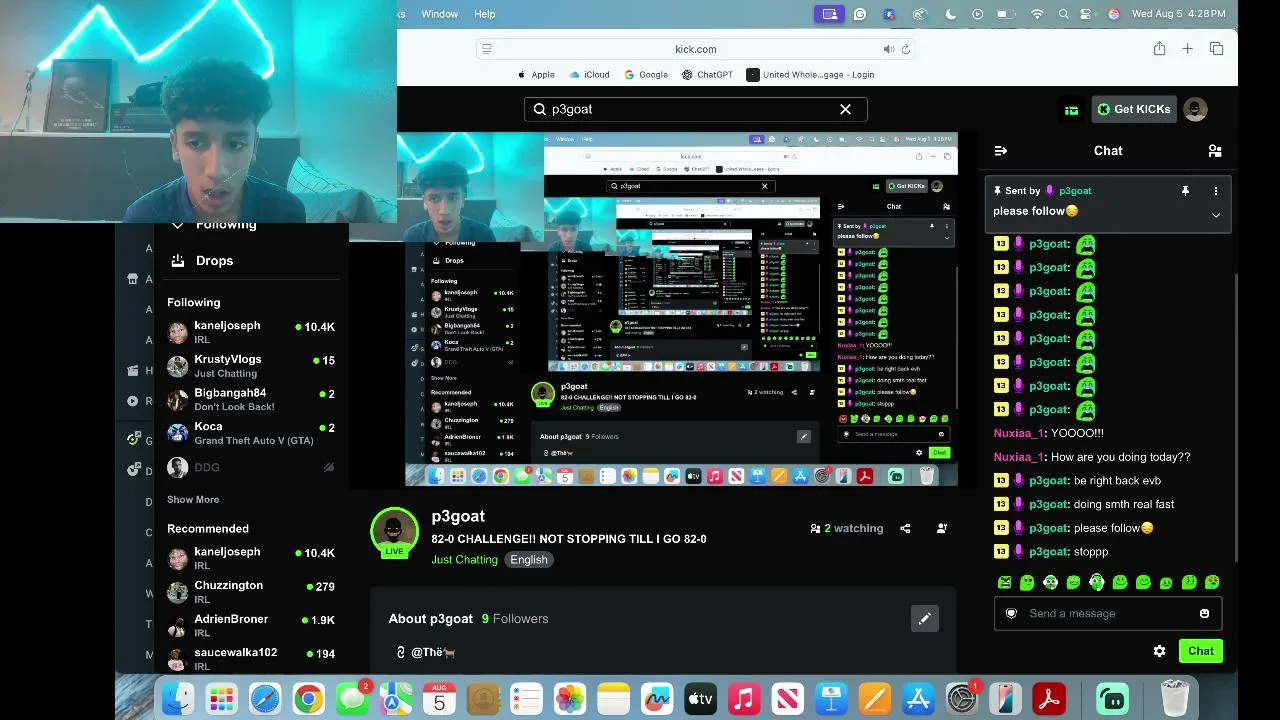Open offline DDG channel in sidebar
1280x720 pixels.
click(250, 467)
